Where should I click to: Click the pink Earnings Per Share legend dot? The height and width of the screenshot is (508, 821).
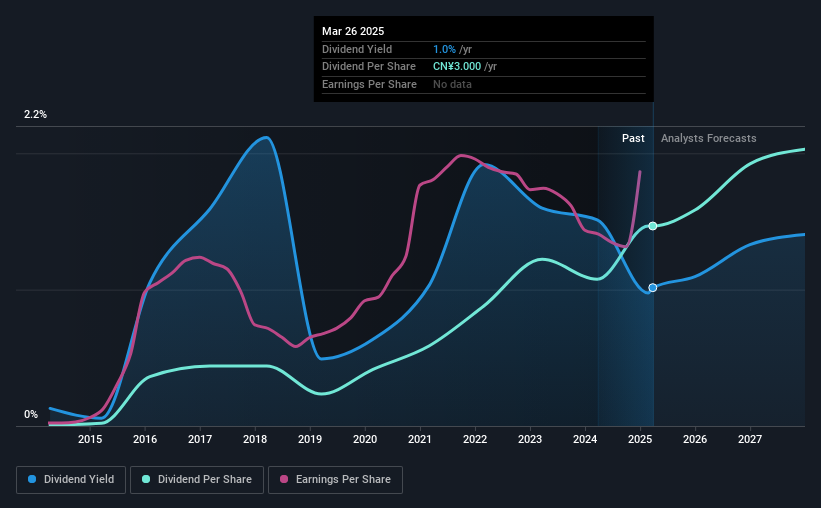coord(284,479)
